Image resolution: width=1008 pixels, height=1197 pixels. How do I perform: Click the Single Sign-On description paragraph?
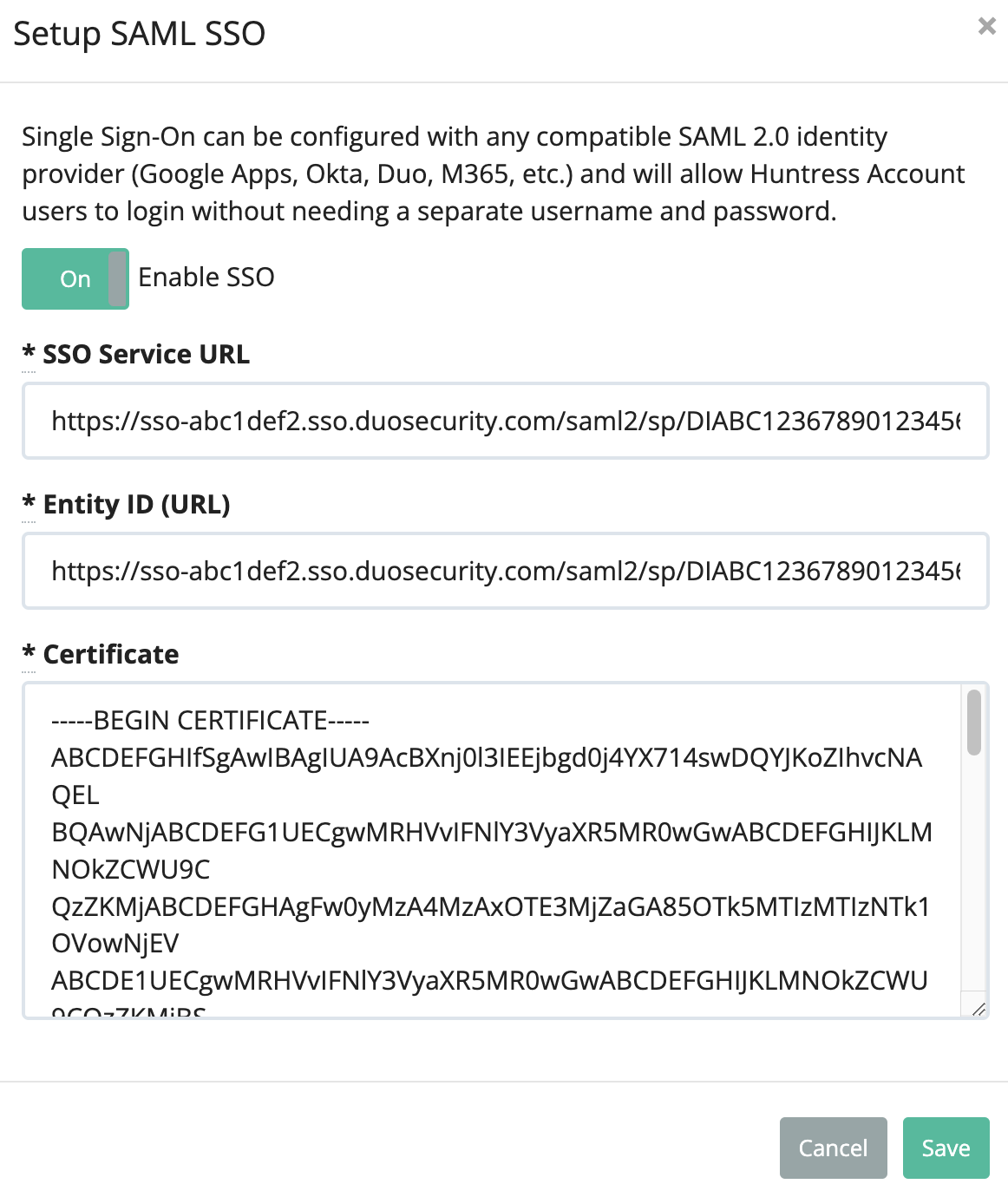(493, 173)
